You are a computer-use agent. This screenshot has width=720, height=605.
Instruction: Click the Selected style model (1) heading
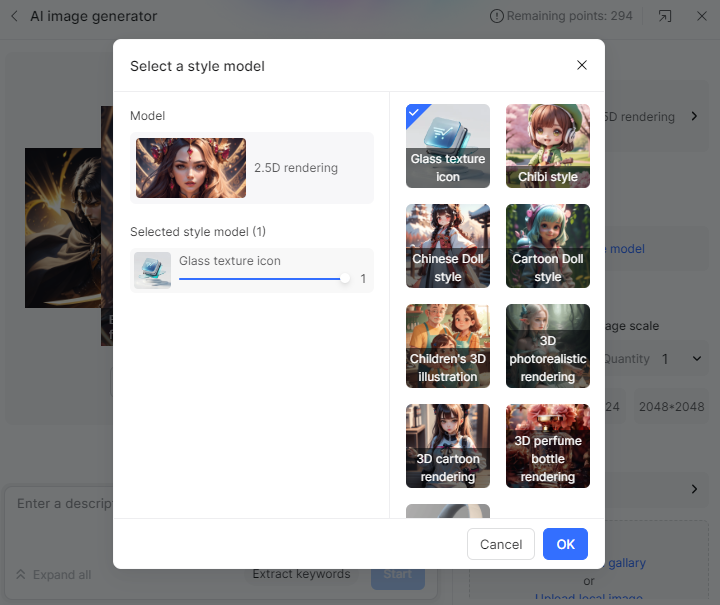[198, 231]
